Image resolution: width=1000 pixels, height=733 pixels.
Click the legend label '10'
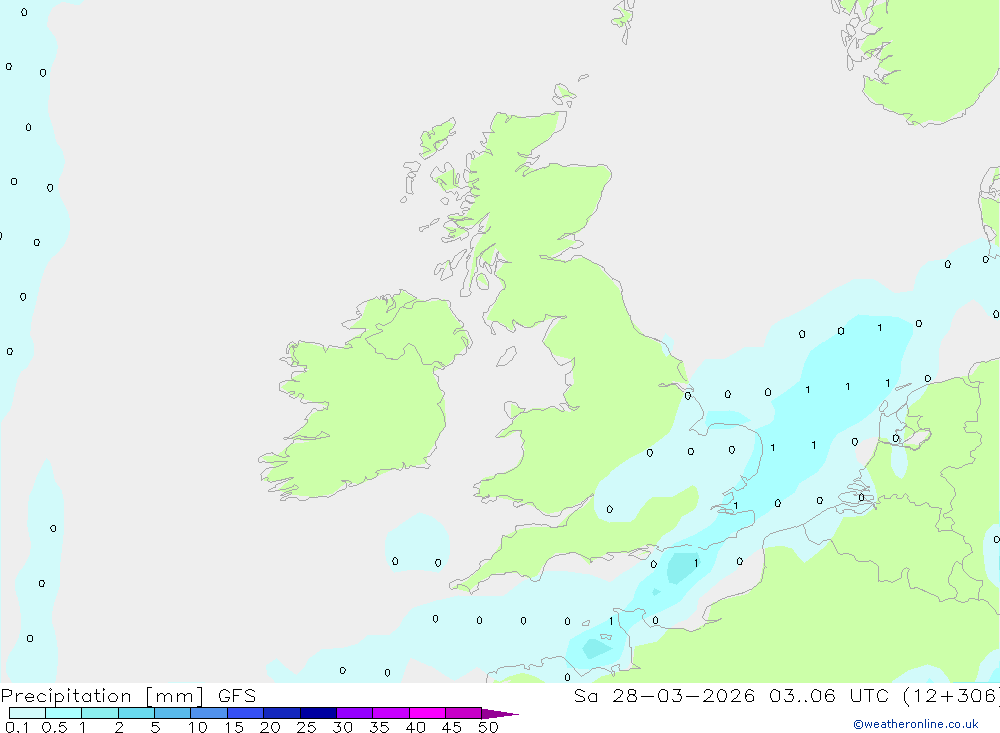click(x=198, y=727)
